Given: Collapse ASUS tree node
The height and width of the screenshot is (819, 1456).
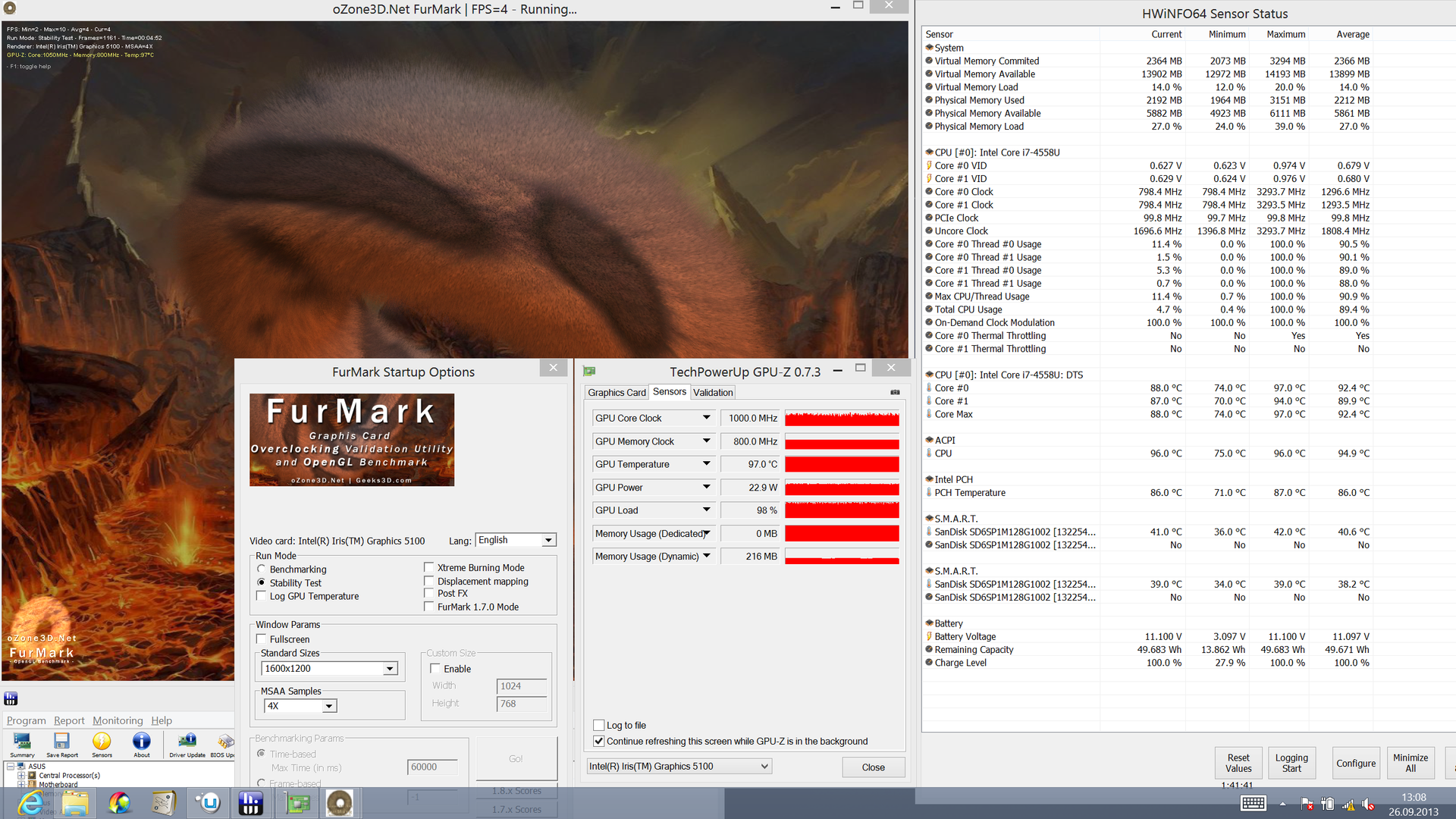Looking at the screenshot, I should pos(11,767).
